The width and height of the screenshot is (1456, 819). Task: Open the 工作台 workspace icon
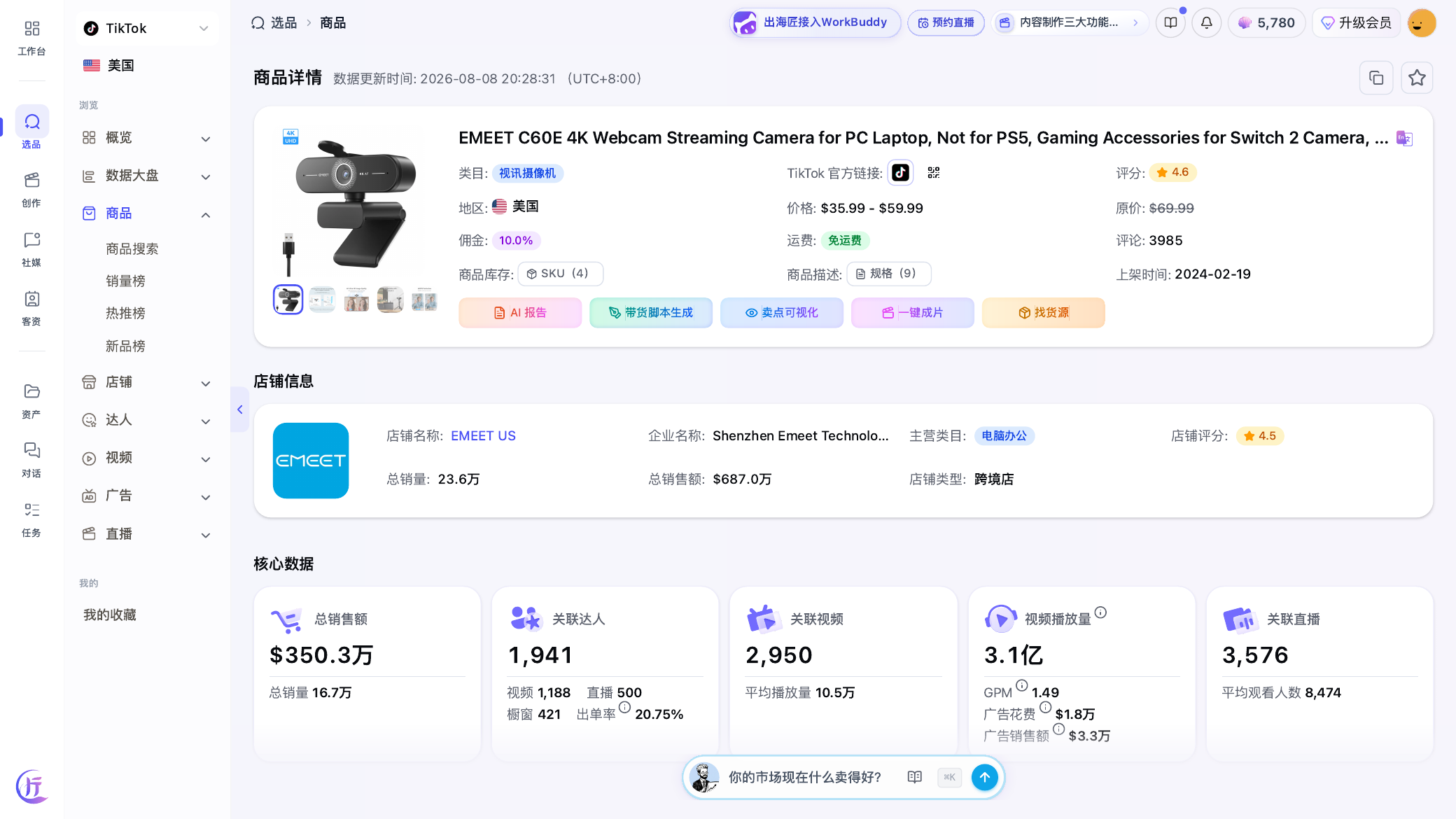pos(31,38)
